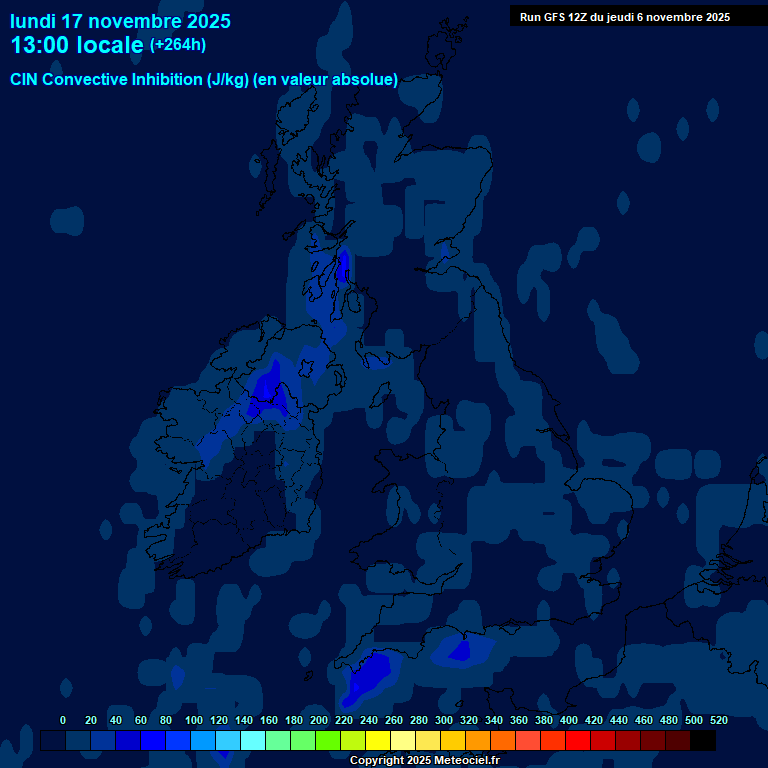Click the bright blue CIN patch over Northern Ireland
The image size is (768, 768).
(268, 393)
